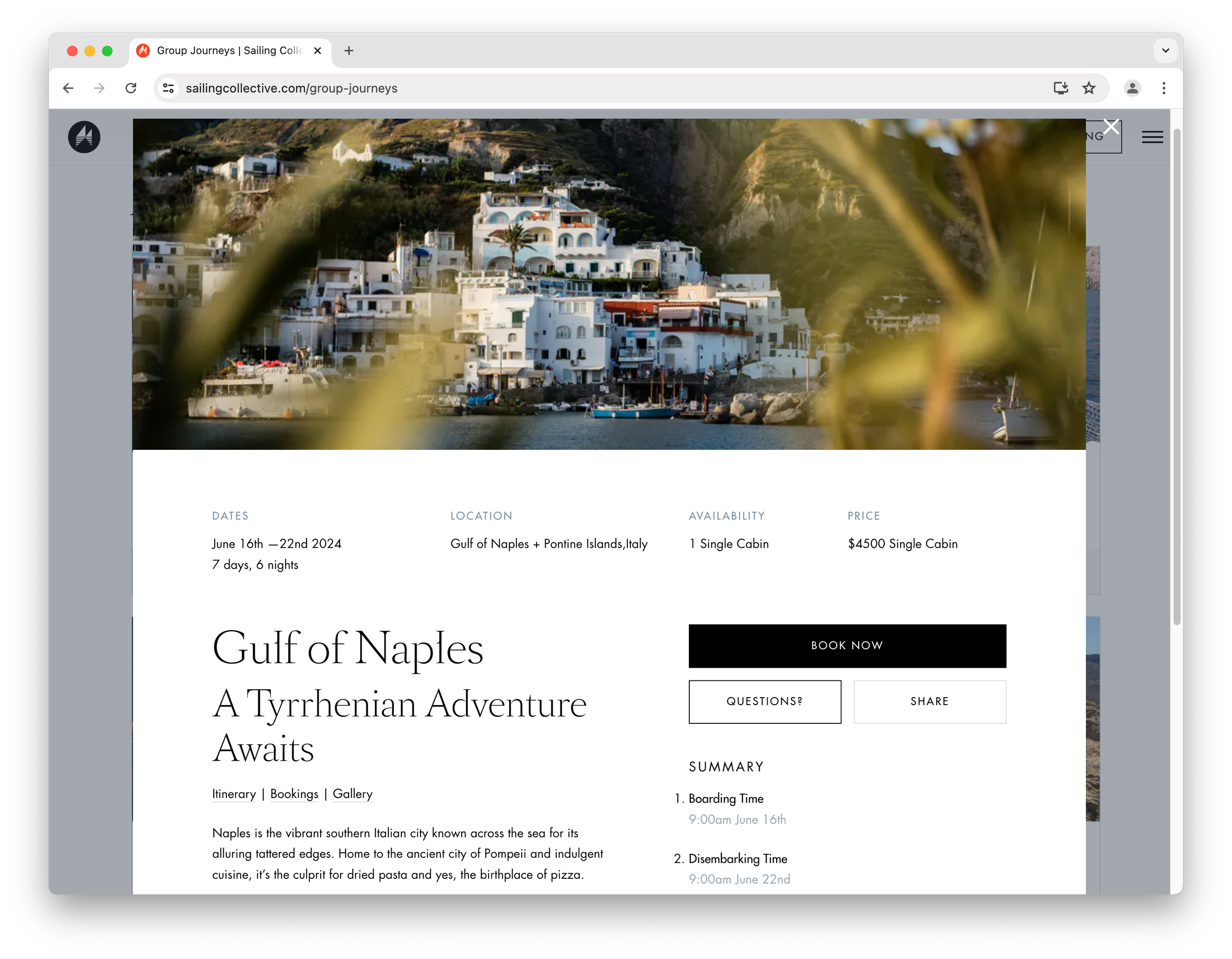Click the install app icon in address bar
The image size is (1232, 959).
point(1061,88)
